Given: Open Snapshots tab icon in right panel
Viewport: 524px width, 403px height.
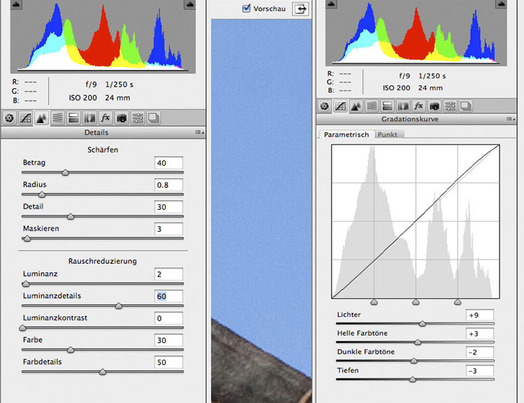Looking at the screenshot, I should coord(466,106).
